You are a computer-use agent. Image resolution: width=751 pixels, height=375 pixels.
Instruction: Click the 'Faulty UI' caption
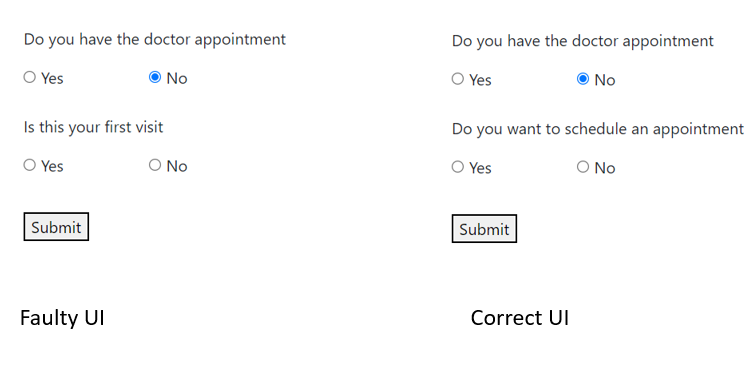click(x=62, y=318)
